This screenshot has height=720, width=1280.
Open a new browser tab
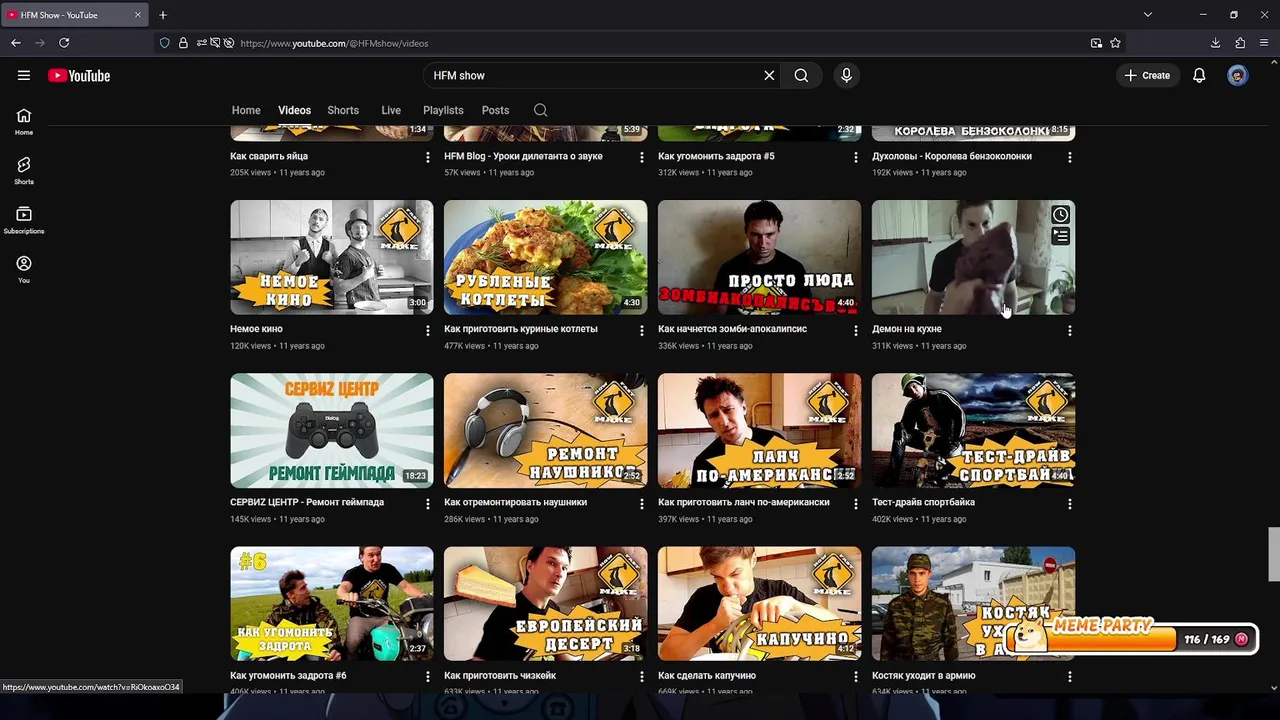coord(163,15)
